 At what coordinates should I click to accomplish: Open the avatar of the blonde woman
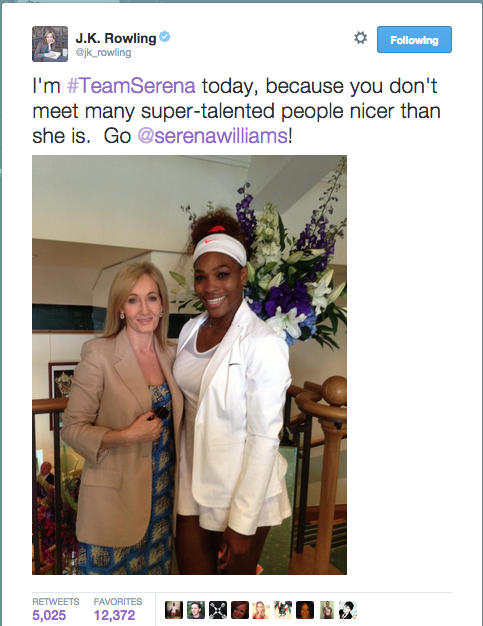coord(261,610)
